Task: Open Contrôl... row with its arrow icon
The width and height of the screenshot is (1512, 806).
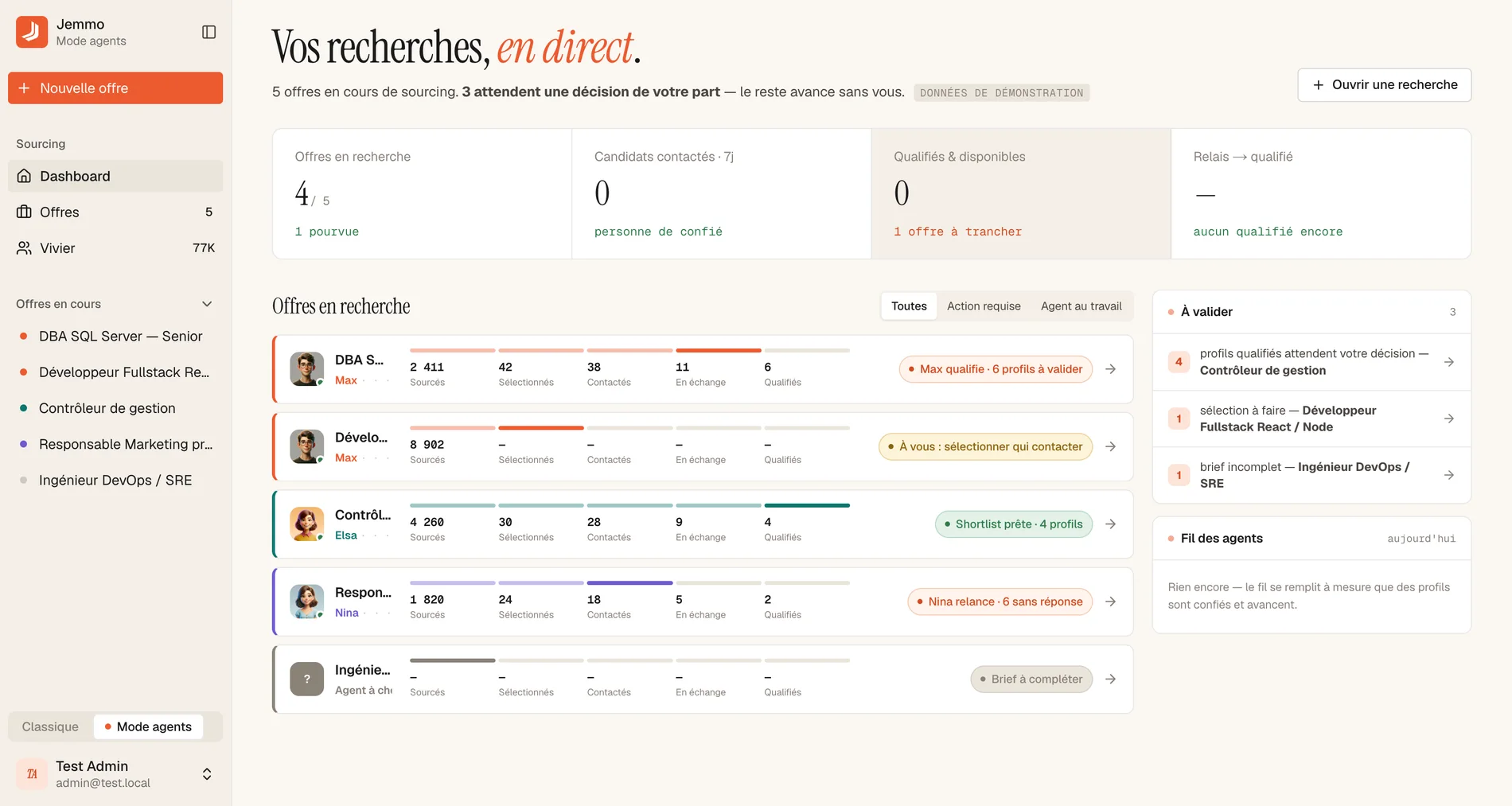Action: tap(1111, 524)
